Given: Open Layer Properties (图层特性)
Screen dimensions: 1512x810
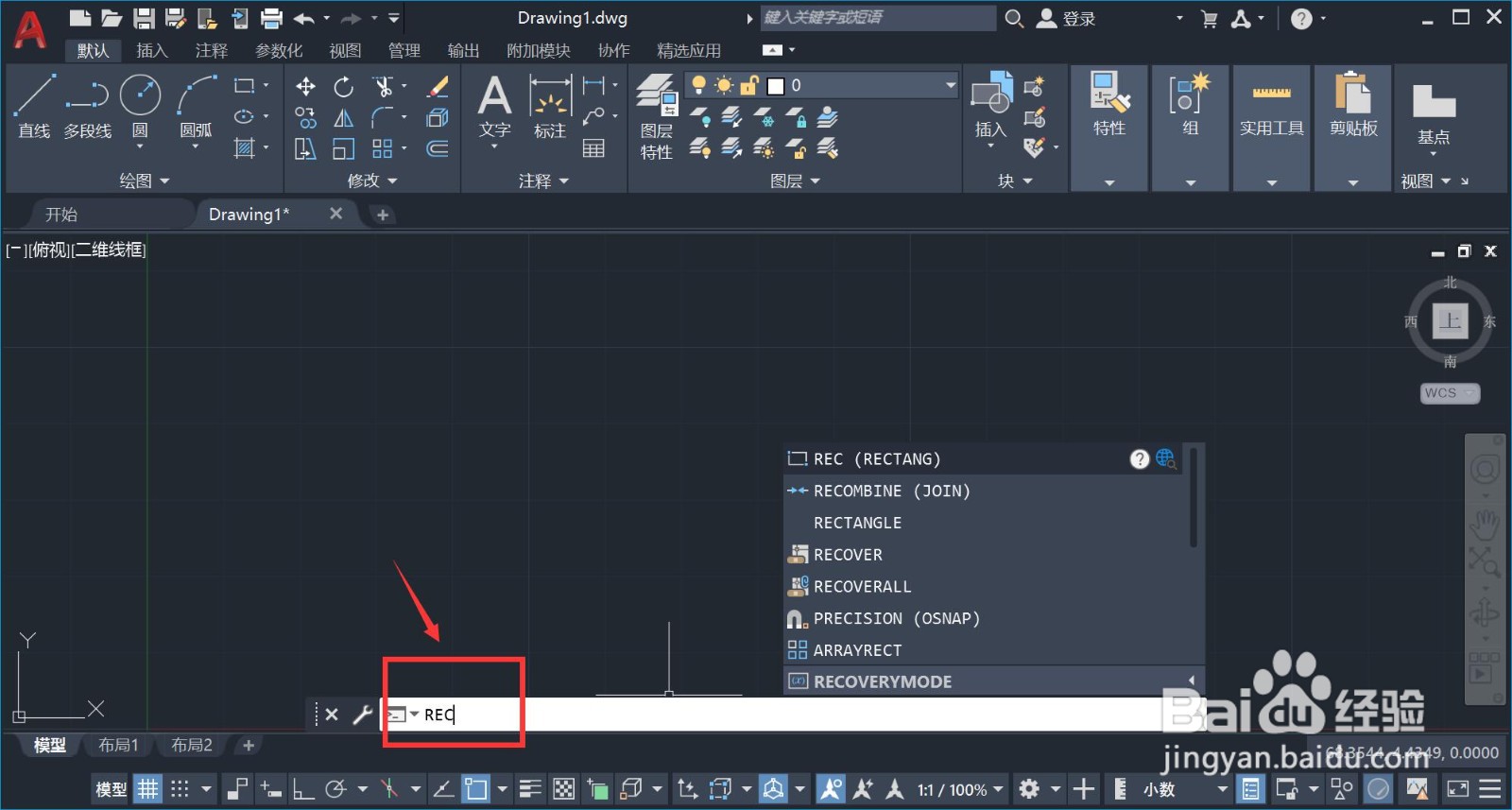Looking at the screenshot, I should tap(656, 116).
